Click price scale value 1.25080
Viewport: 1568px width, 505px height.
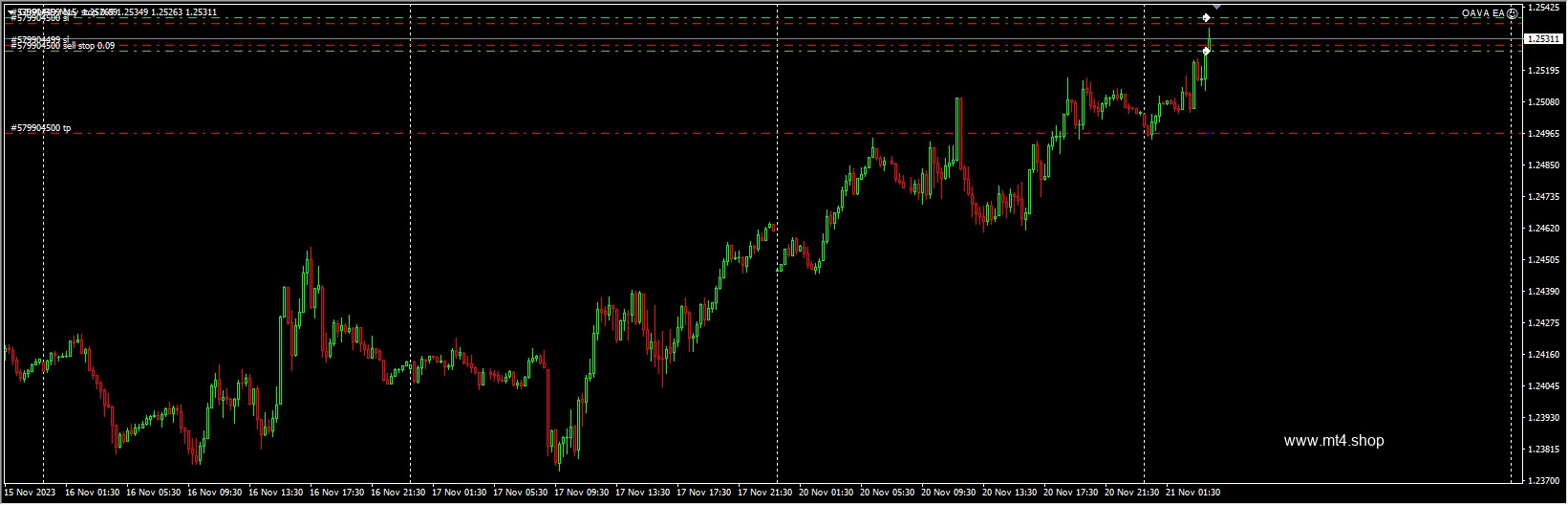1544,102
